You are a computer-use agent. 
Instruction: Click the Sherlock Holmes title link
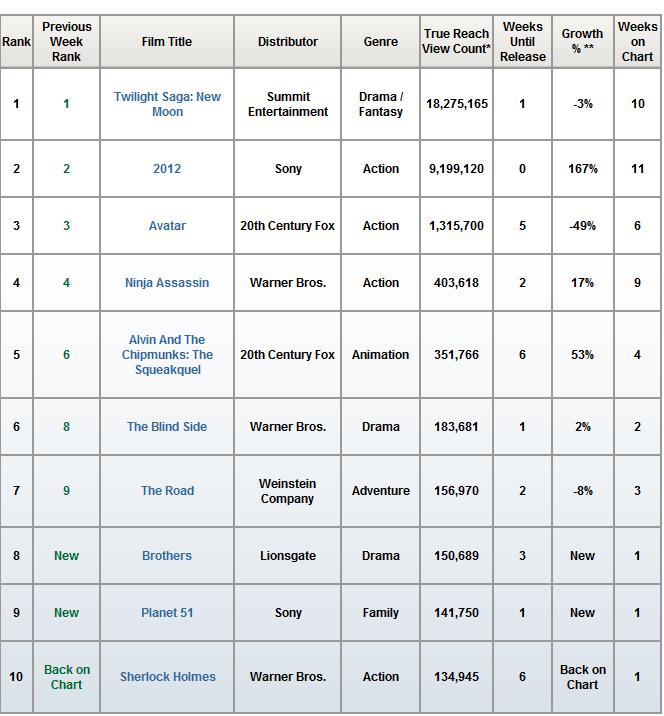167,677
